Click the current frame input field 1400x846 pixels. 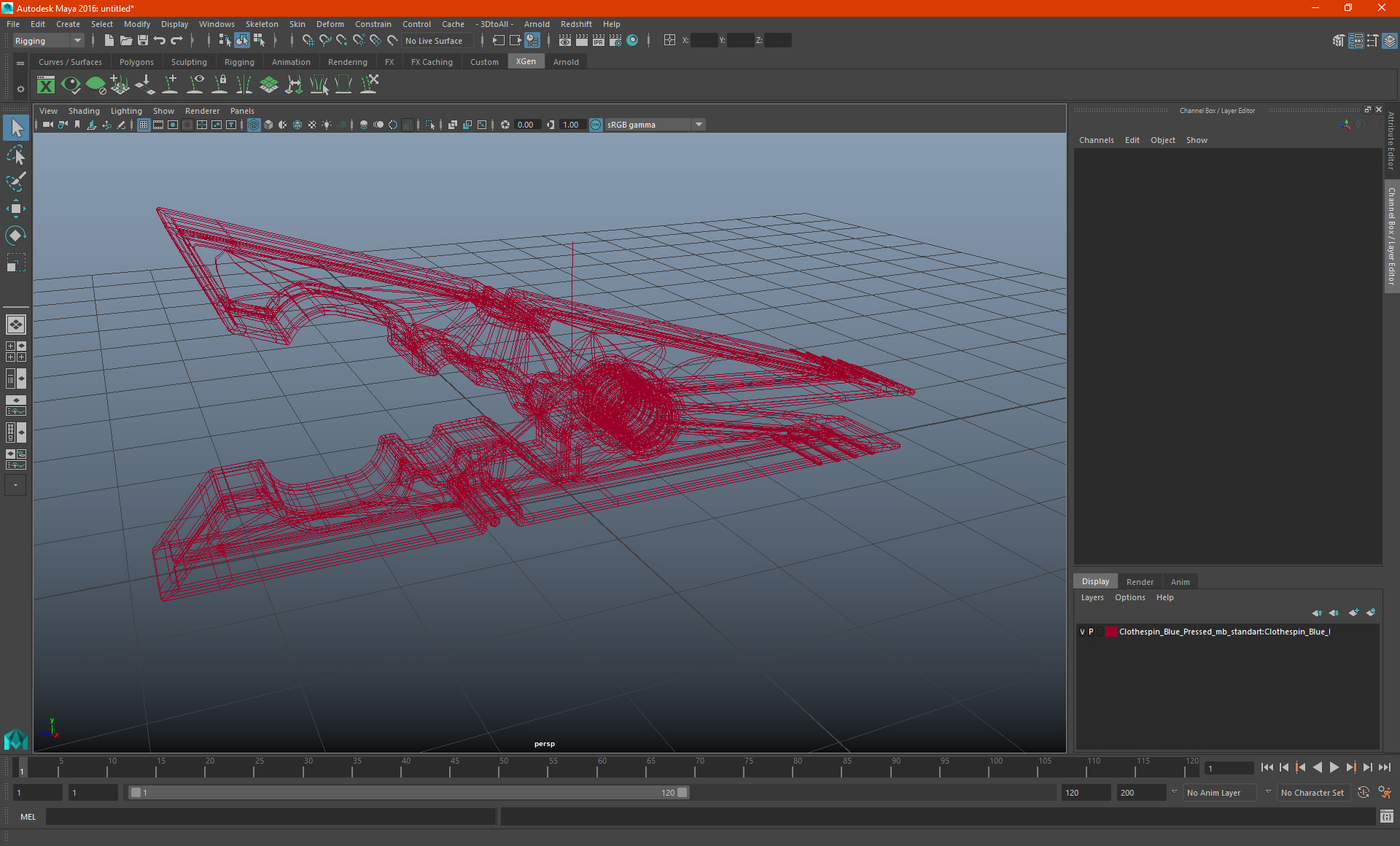1229,768
